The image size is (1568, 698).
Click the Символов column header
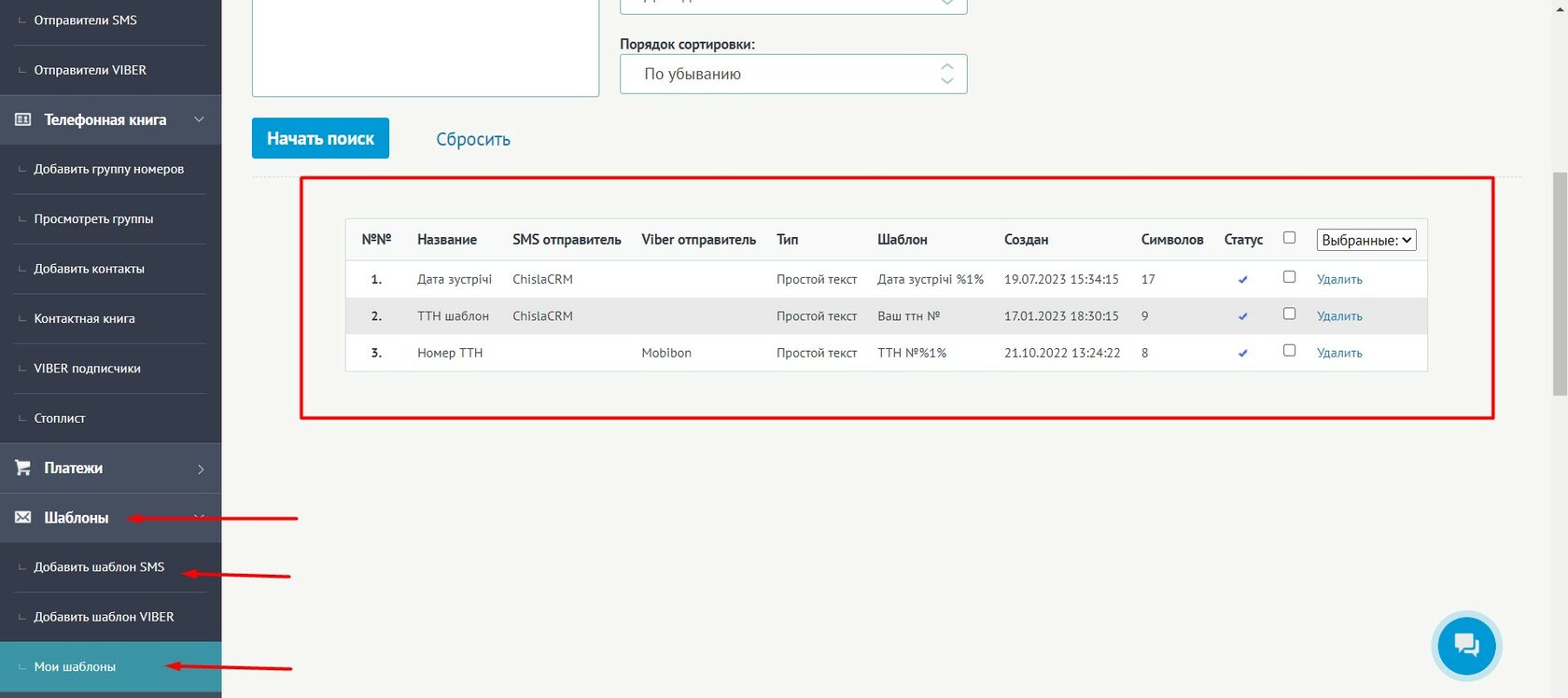pyautogui.click(x=1172, y=240)
